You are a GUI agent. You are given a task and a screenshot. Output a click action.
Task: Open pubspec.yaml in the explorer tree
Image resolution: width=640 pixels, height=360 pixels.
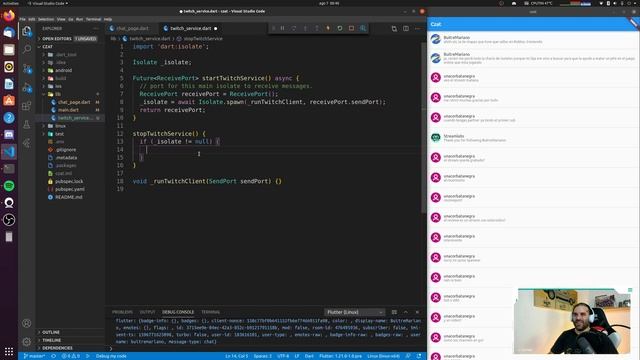[x=70, y=189]
